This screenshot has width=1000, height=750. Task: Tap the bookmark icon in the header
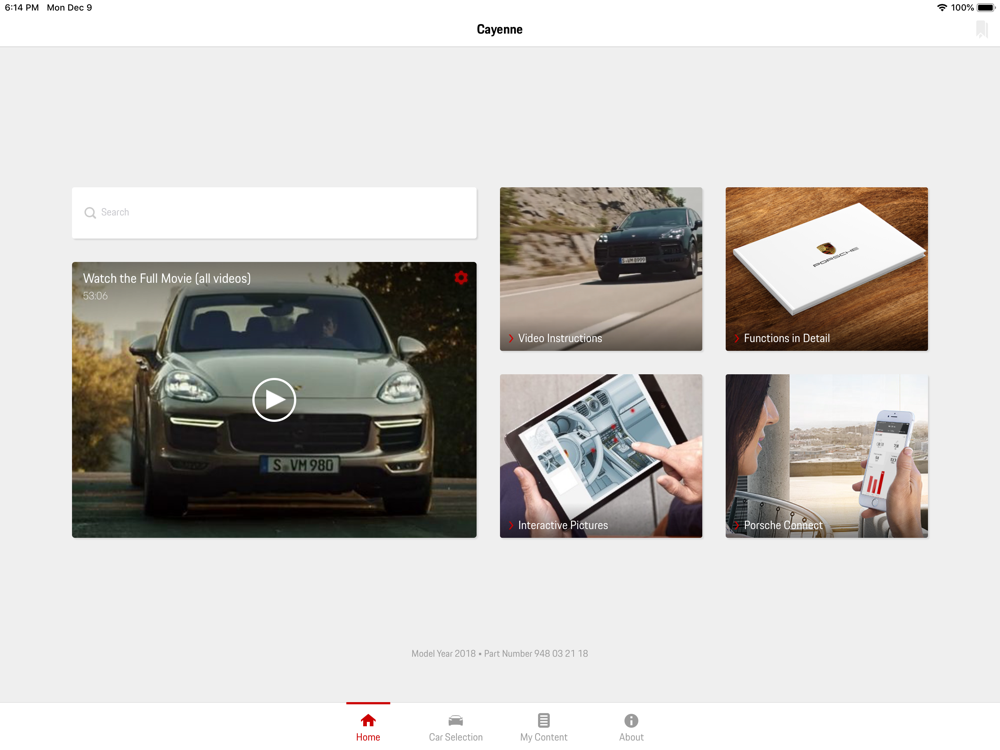pos(982,29)
